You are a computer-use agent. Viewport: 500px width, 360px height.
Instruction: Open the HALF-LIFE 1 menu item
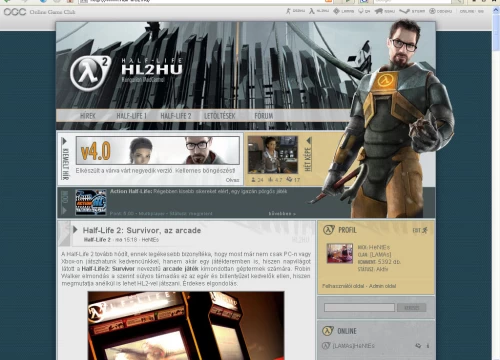(x=131, y=116)
